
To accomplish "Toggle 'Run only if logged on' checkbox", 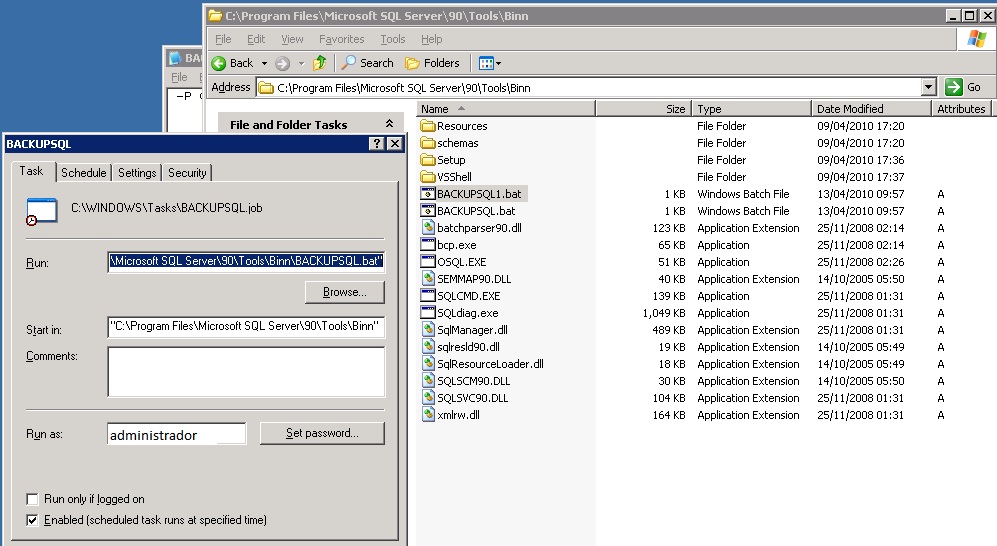I will pos(32,499).
